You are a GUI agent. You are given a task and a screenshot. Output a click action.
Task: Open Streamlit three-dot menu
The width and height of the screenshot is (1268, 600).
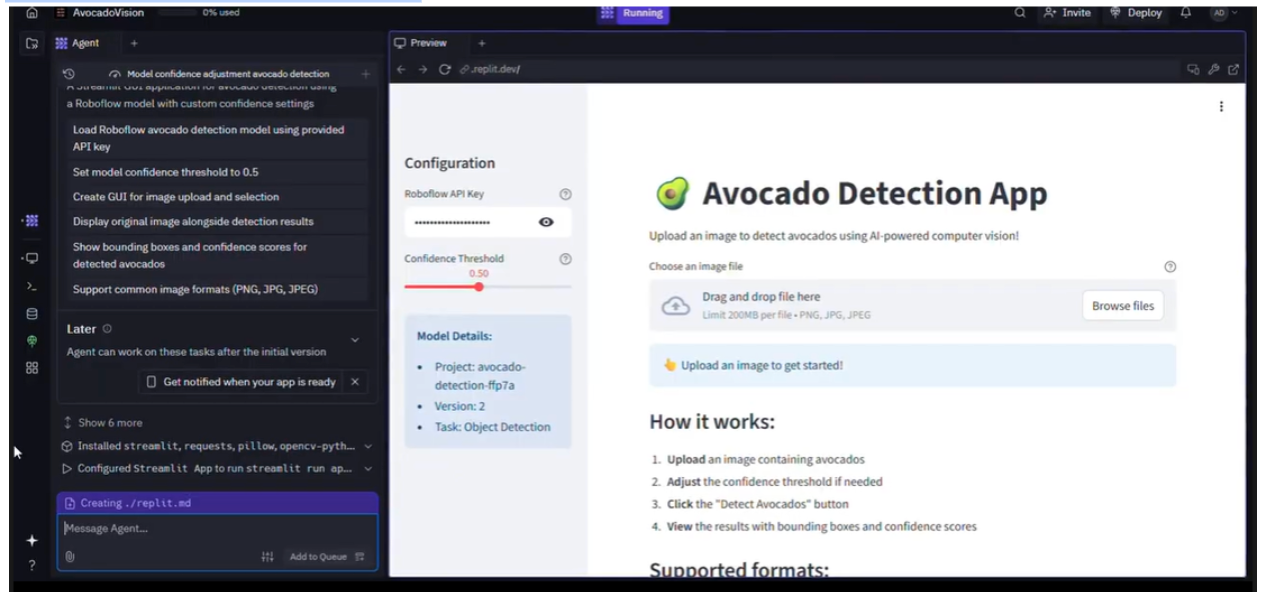click(1221, 107)
